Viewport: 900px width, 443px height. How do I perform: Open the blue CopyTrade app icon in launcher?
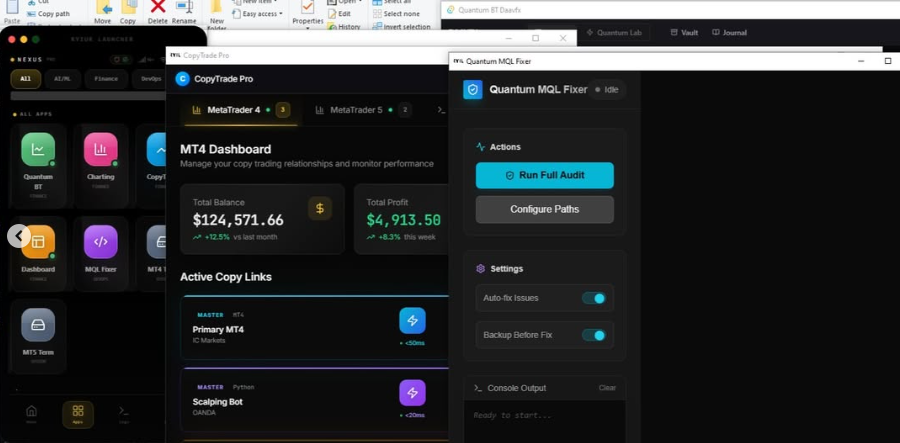[156, 150]
